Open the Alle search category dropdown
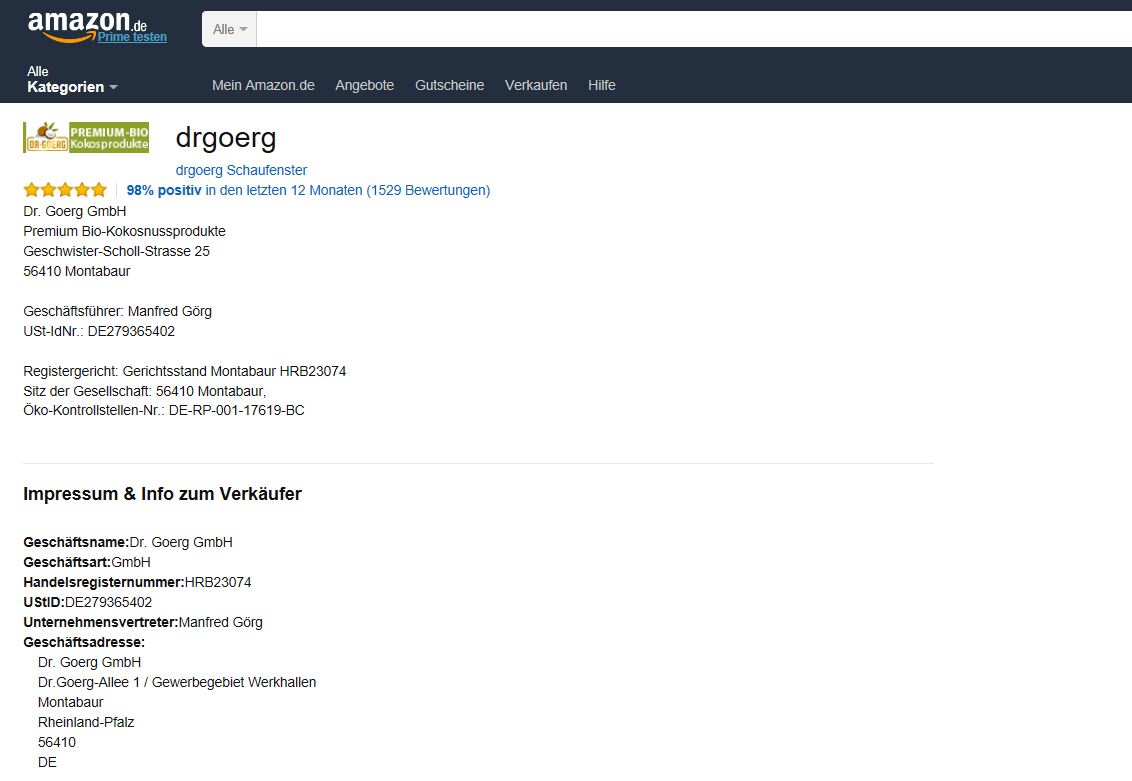This screenshot has height=781, width=1132. 230,30
